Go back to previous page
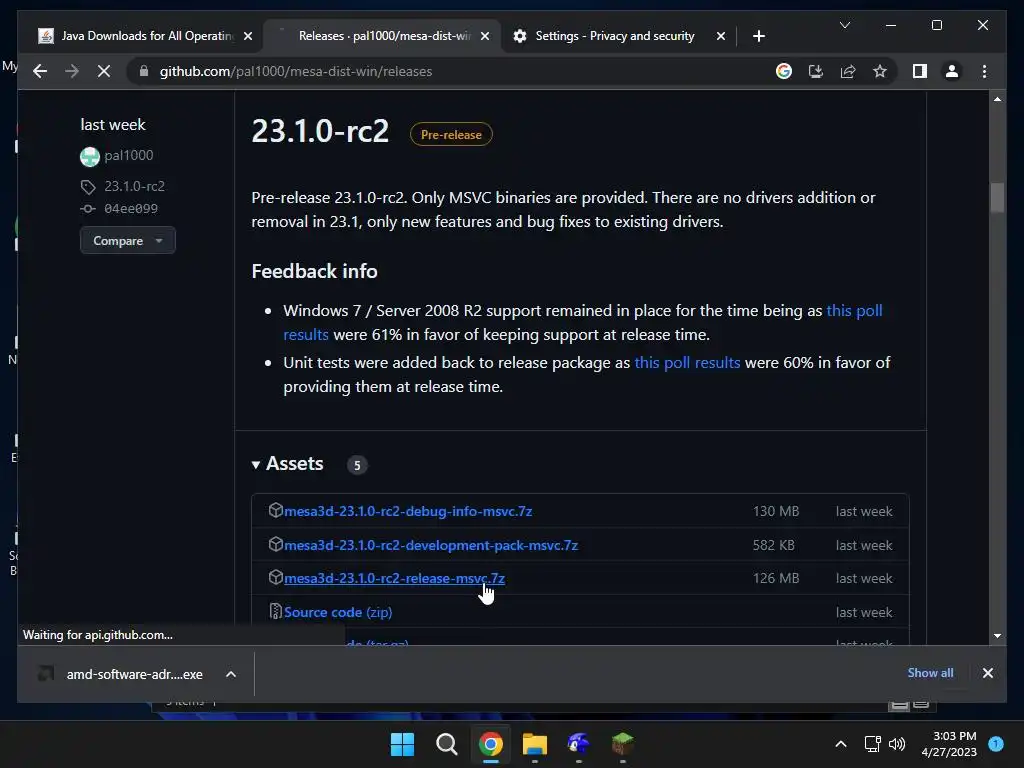 [40, 71]
